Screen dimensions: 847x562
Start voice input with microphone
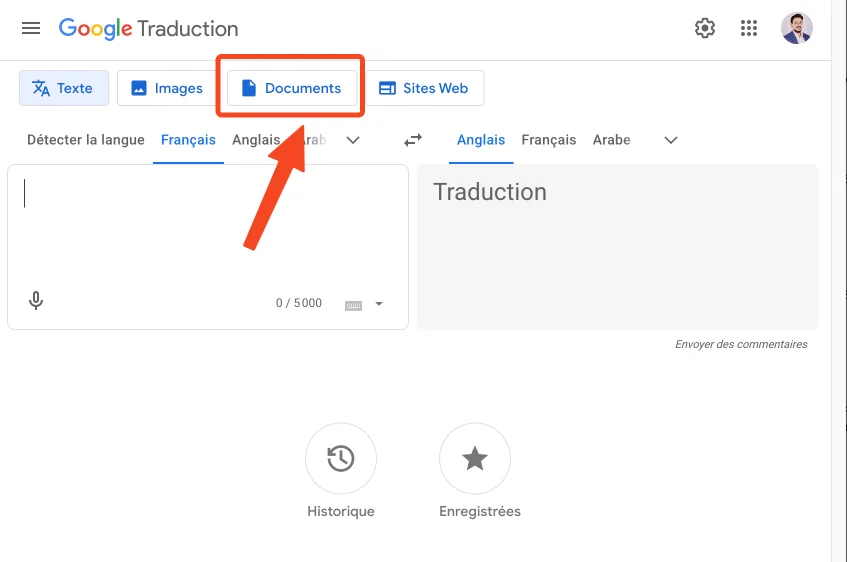[x=36, y=300]
